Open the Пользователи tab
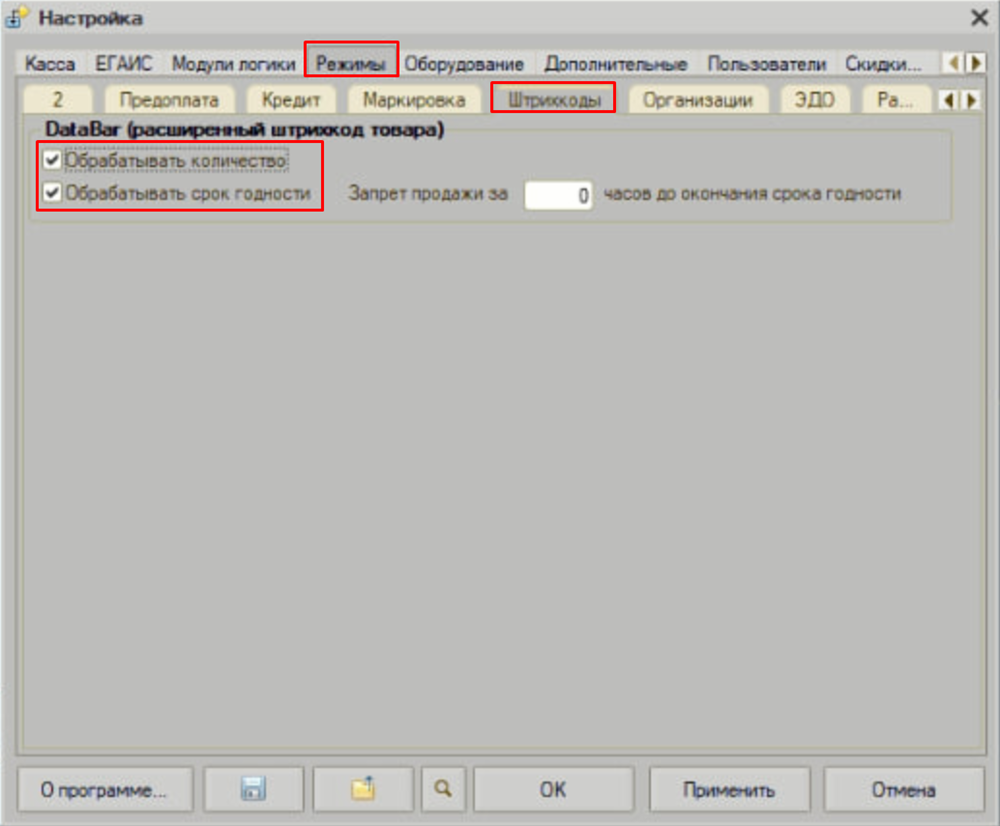1000x826 pixels. [x=766, y=63]
